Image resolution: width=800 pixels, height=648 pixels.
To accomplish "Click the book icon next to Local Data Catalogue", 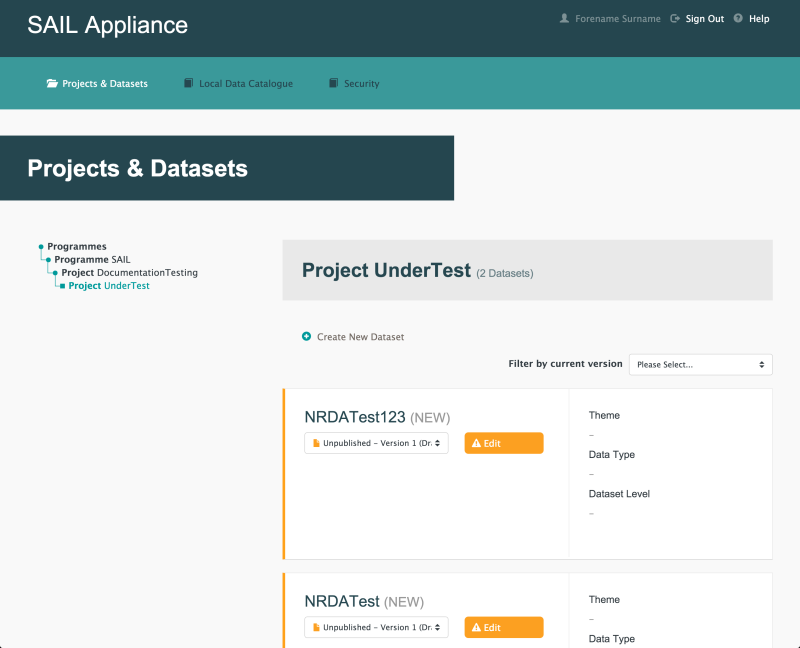I will tap(188, 83).
